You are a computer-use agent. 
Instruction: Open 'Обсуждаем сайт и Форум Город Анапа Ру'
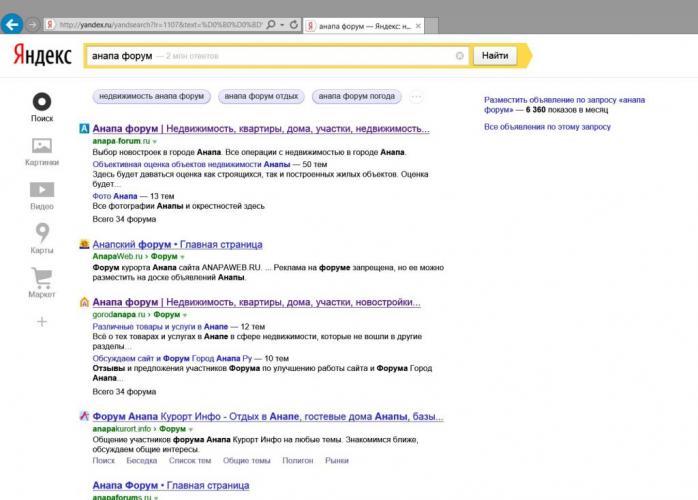172,358
